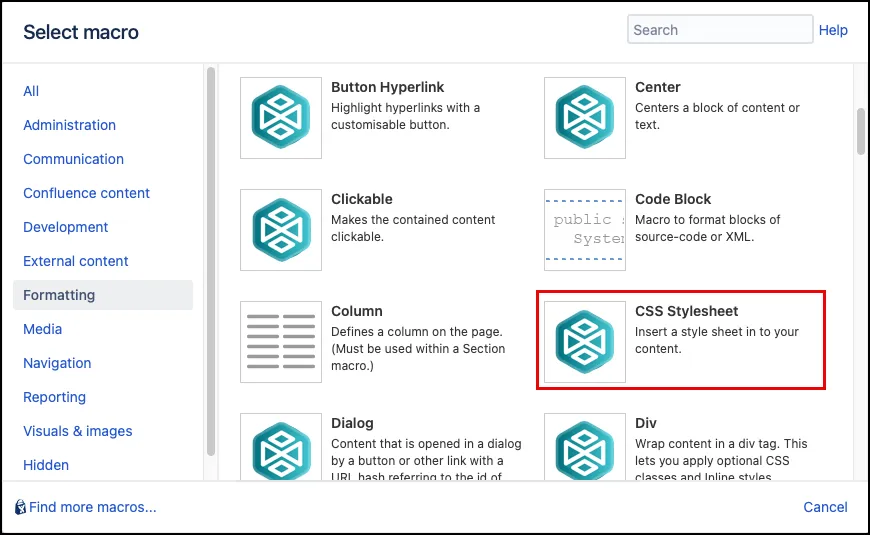Screen dimensions: 870x535
Task: Click the Button Hyperlink title
Action: 387,87
